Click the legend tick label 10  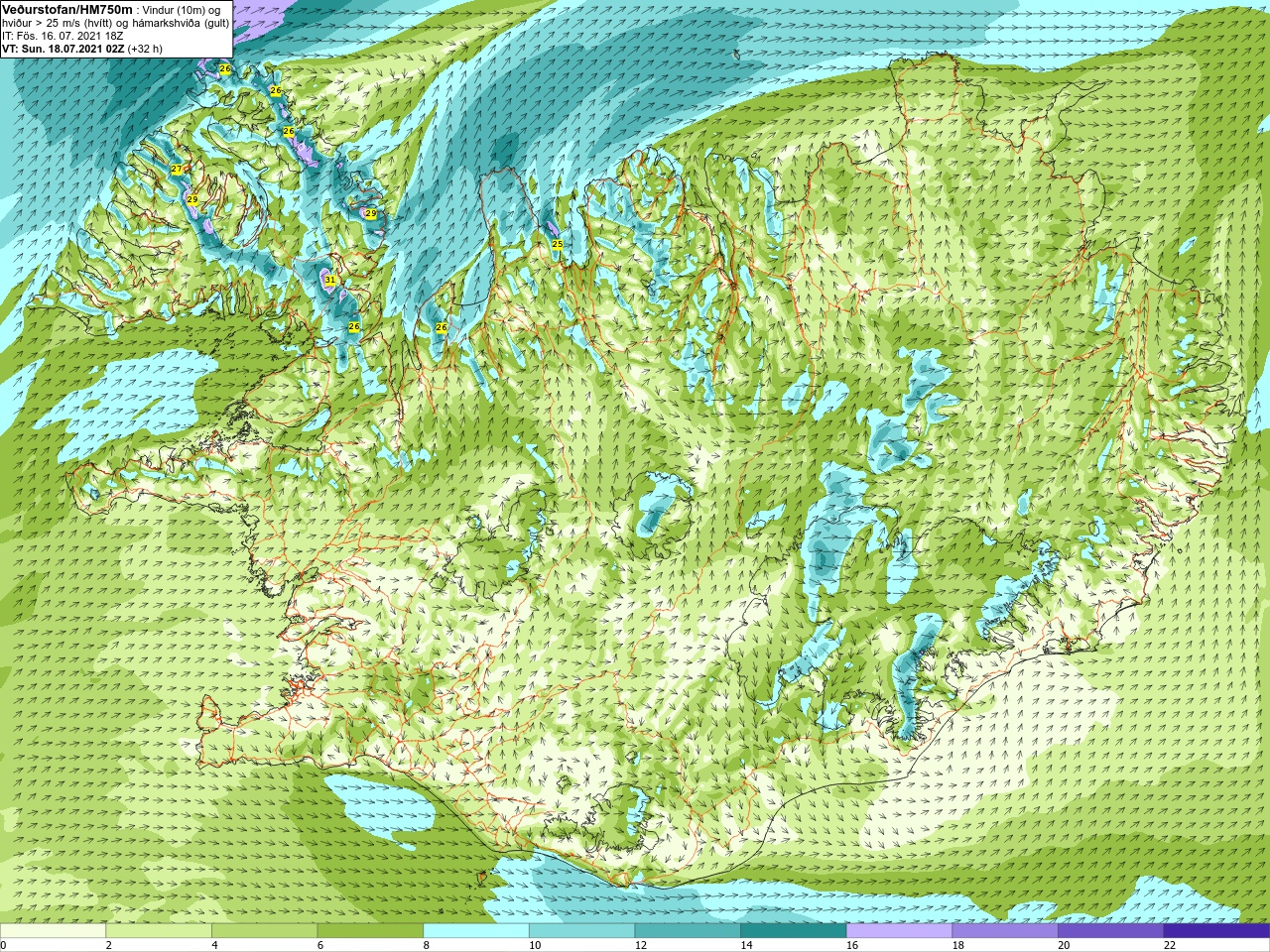point(535,945)
